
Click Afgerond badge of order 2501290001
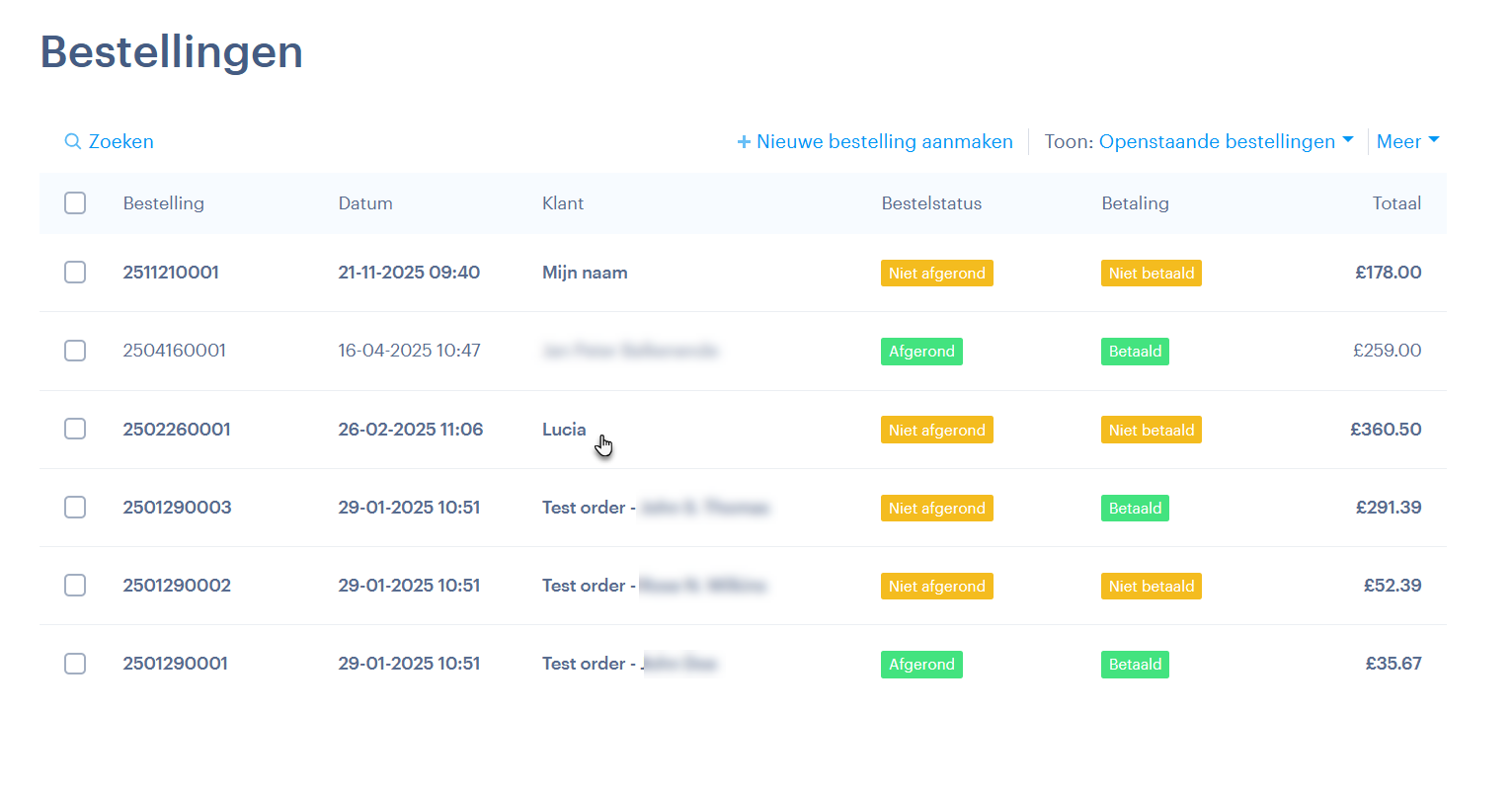(921, 665)
